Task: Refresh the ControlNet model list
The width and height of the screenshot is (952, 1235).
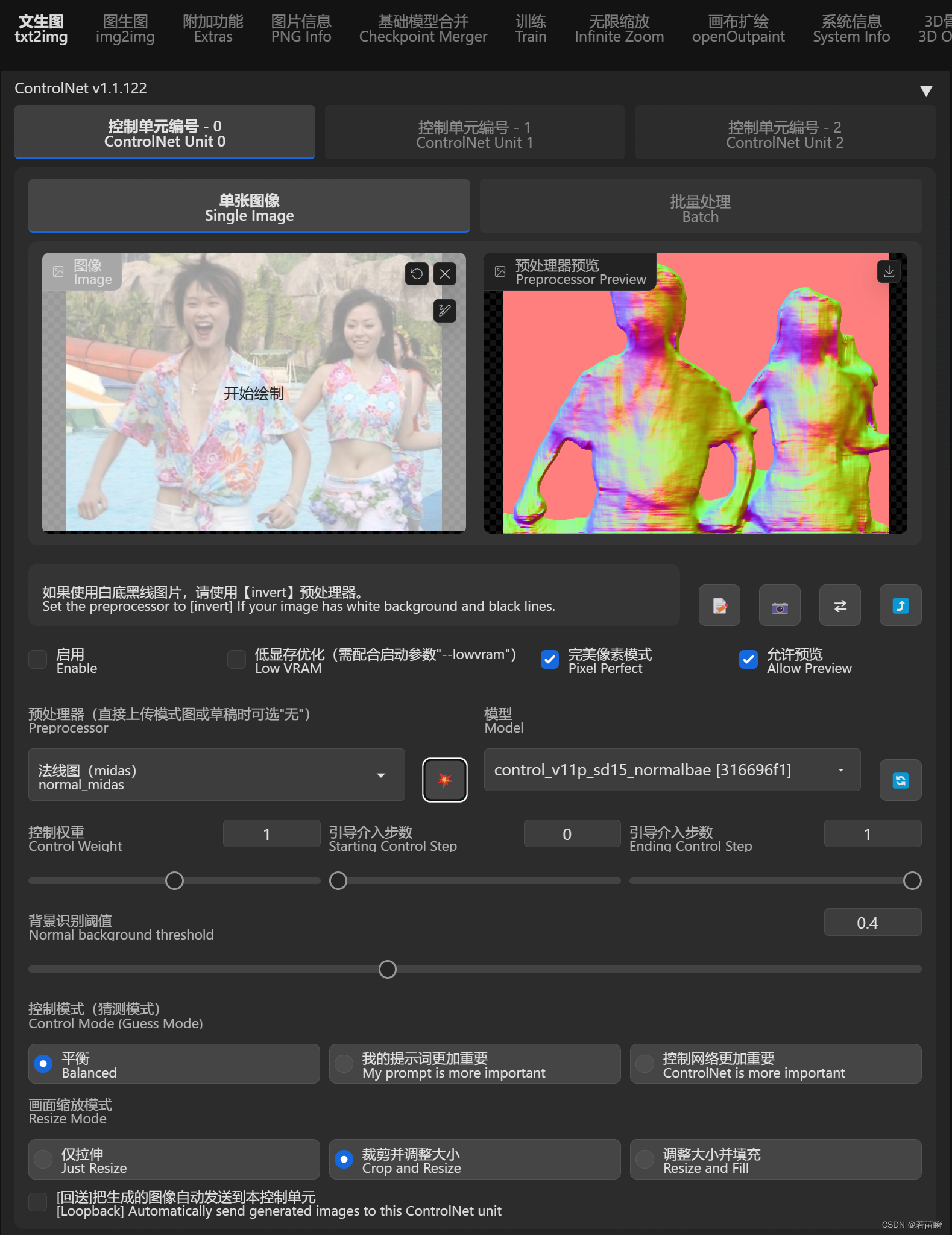Action: [900, 780]
